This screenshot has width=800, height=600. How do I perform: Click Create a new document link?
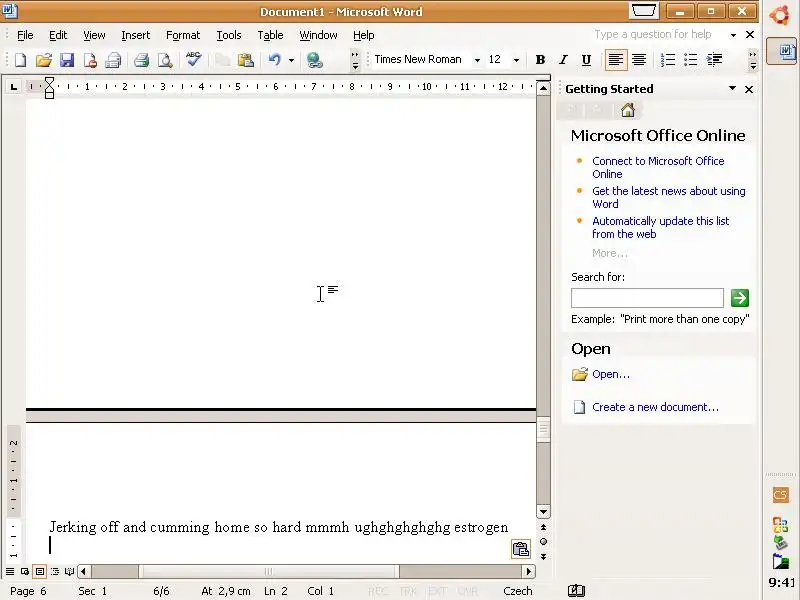[655, 407]
